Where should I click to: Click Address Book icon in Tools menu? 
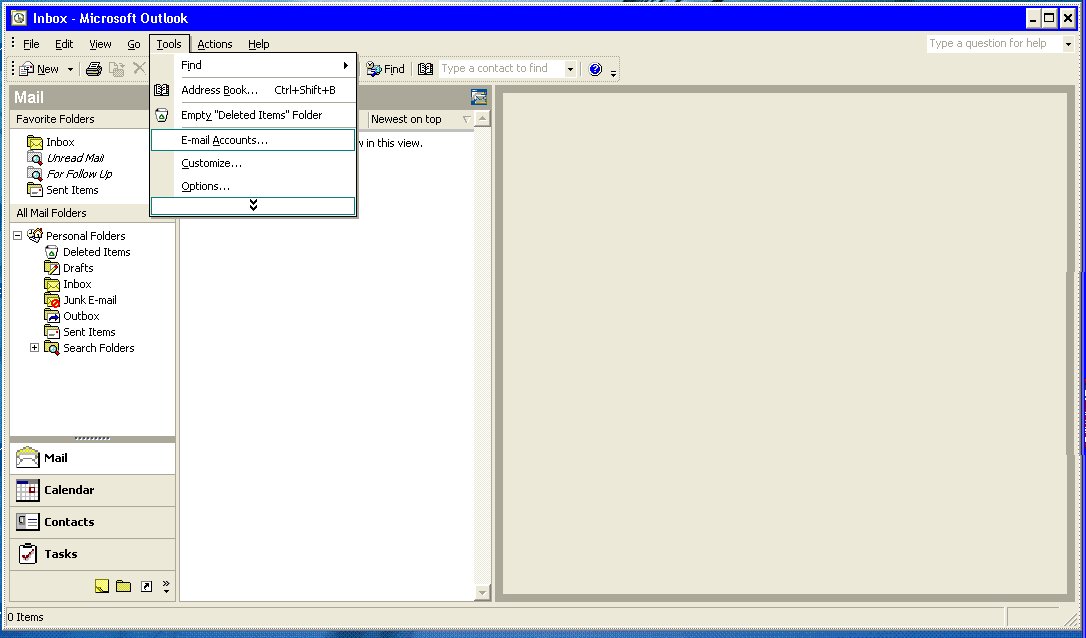tap(161, 90)
